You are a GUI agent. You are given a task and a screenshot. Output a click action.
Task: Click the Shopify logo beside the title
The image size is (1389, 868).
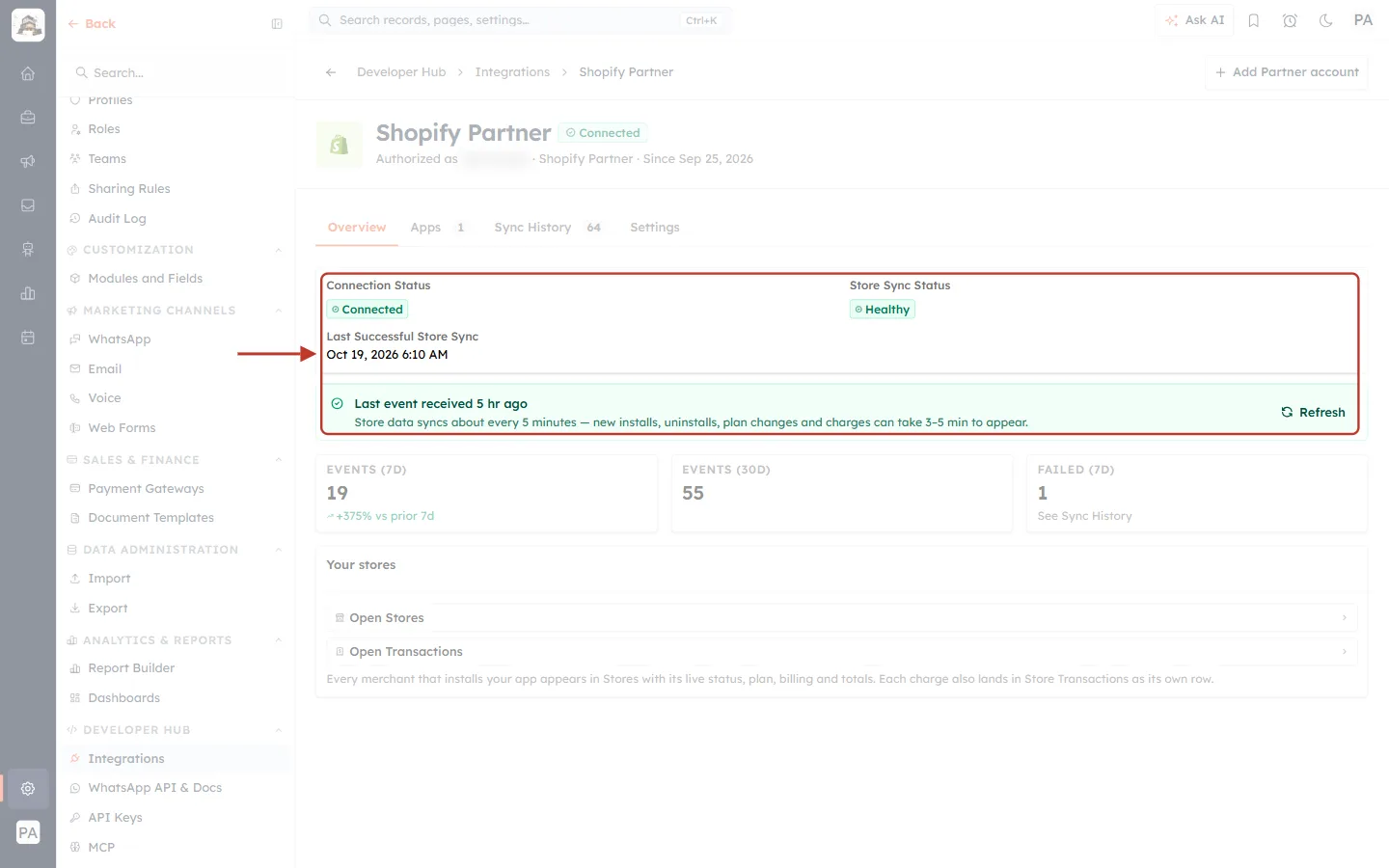tap(340, 145)
